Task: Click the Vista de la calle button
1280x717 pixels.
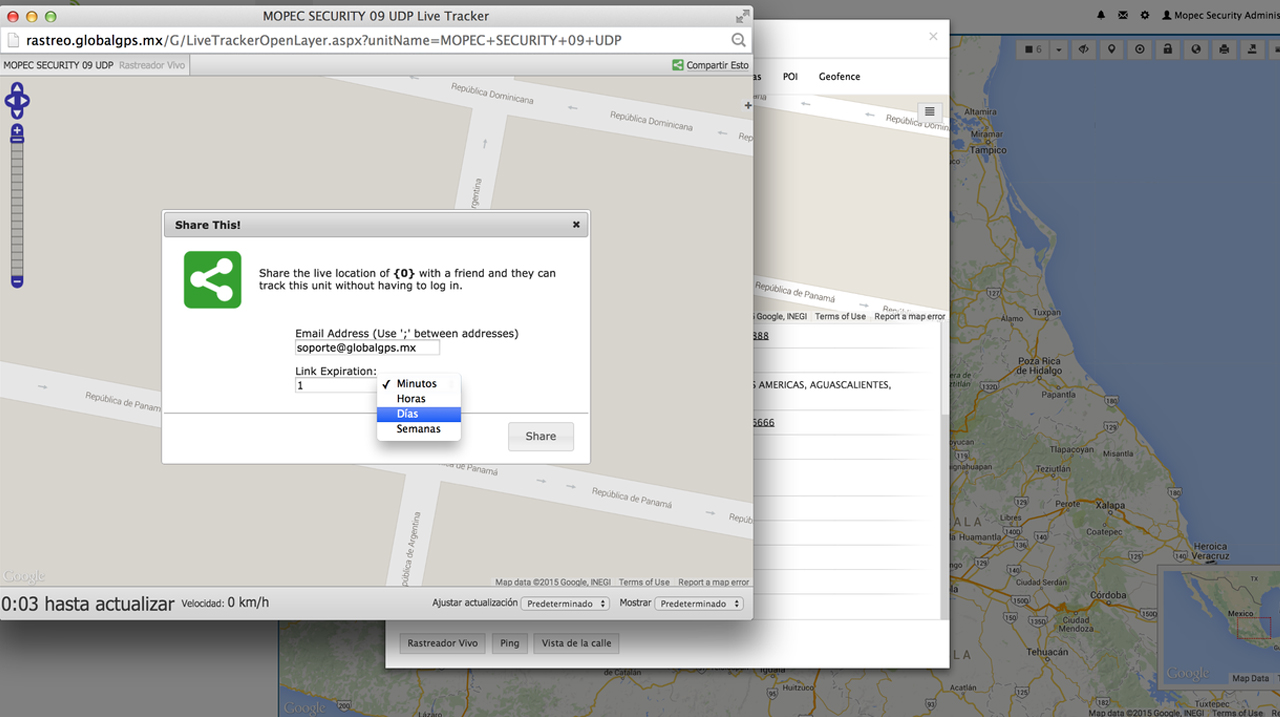Action: coord(576,643)
